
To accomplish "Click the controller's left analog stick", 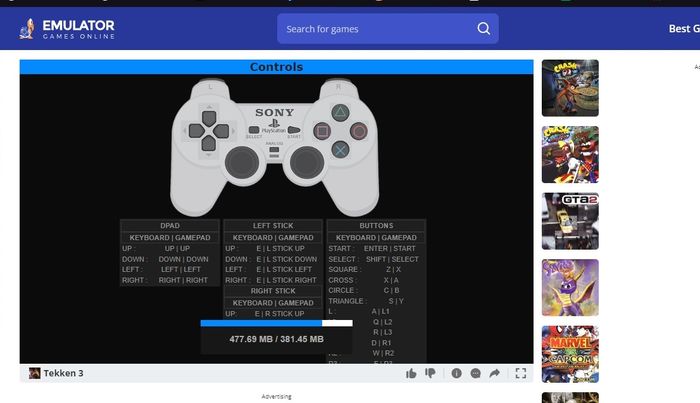I will [242, 162].
